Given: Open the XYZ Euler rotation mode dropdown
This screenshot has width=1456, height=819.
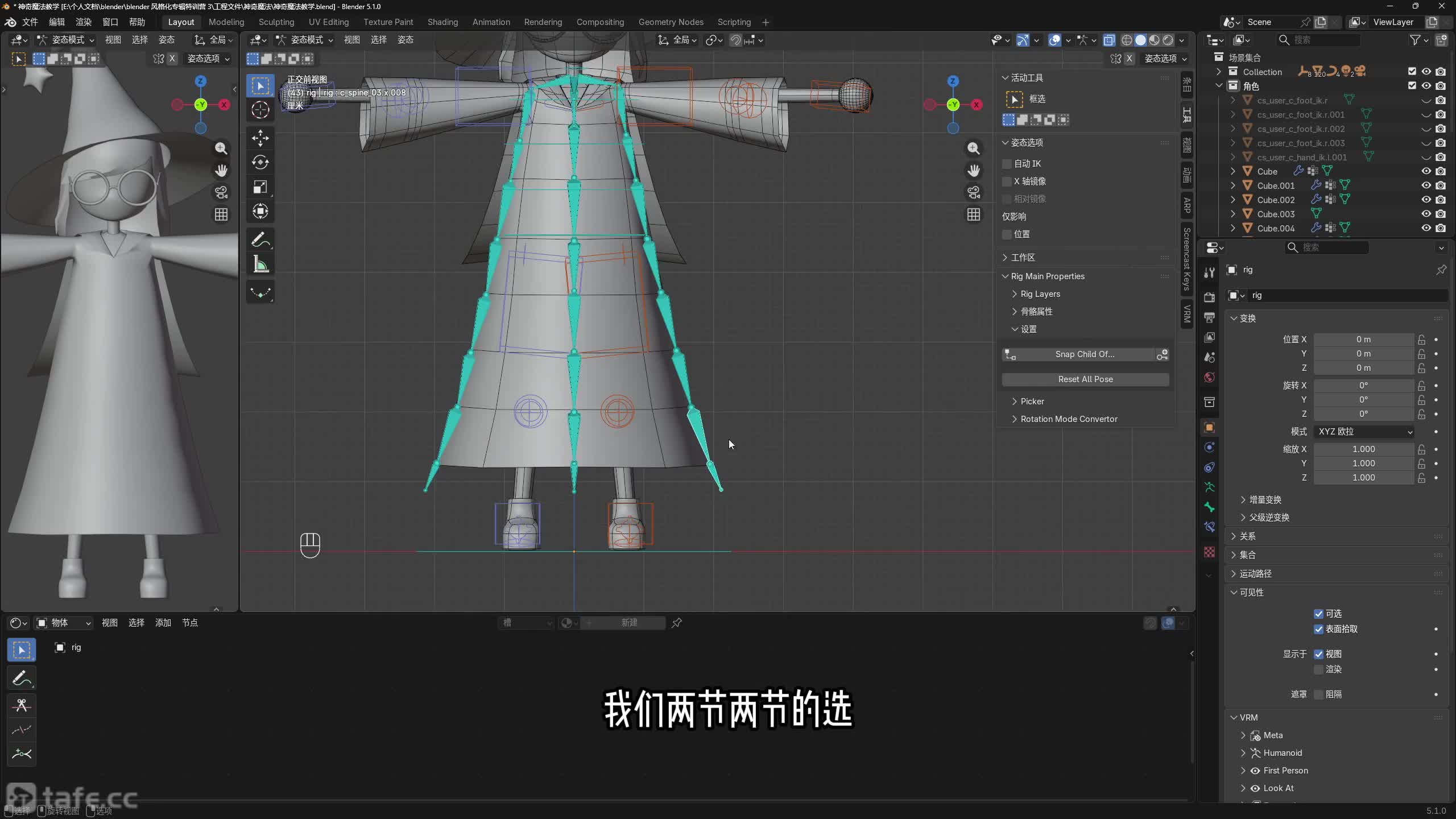Looking at the screenshot, I should [x=1364, y=432].
